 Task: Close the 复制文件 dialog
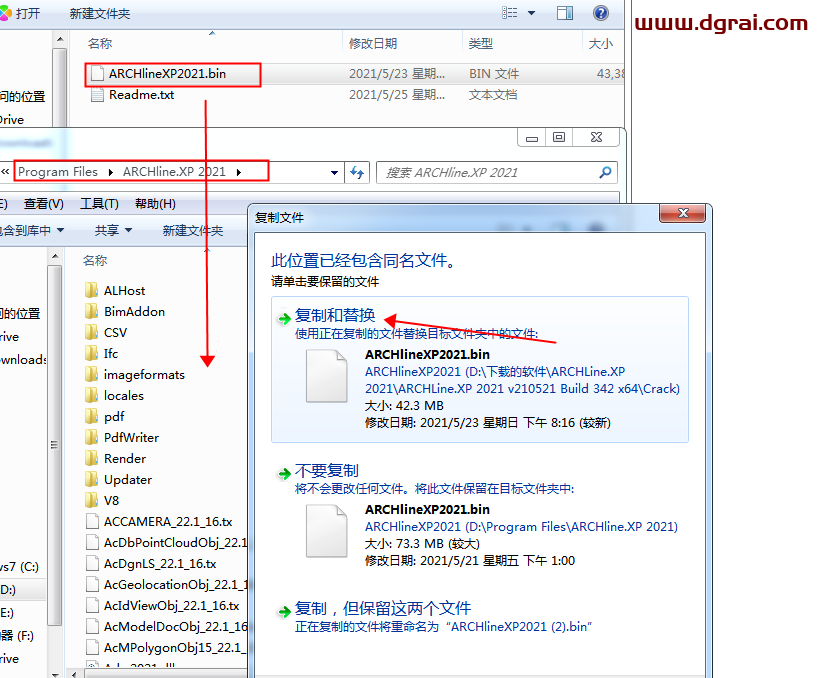click(683, 213)
